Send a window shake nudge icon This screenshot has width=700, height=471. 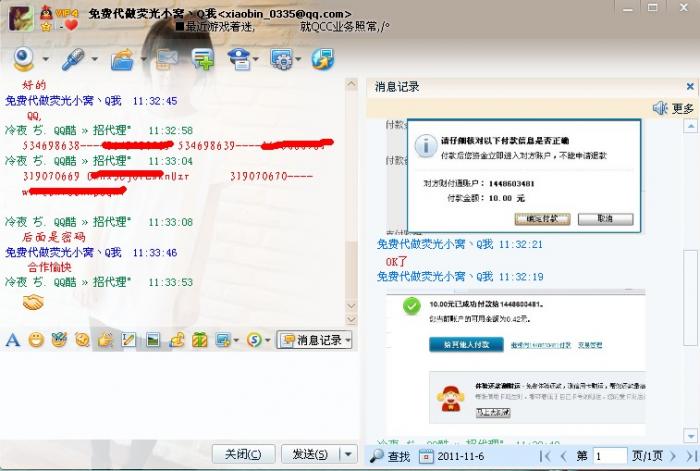(x=83, y=340)
